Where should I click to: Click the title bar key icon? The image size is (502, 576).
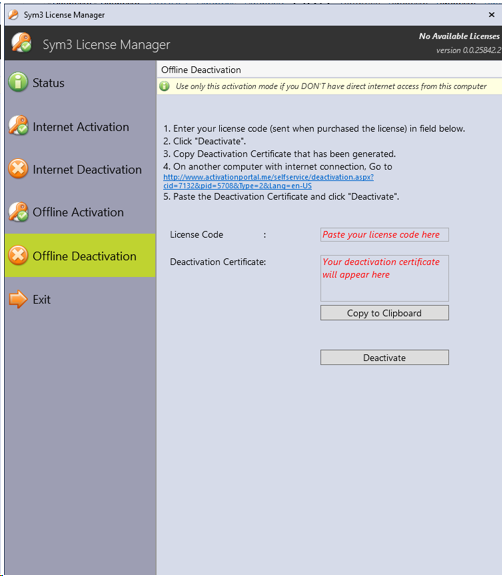13,15
